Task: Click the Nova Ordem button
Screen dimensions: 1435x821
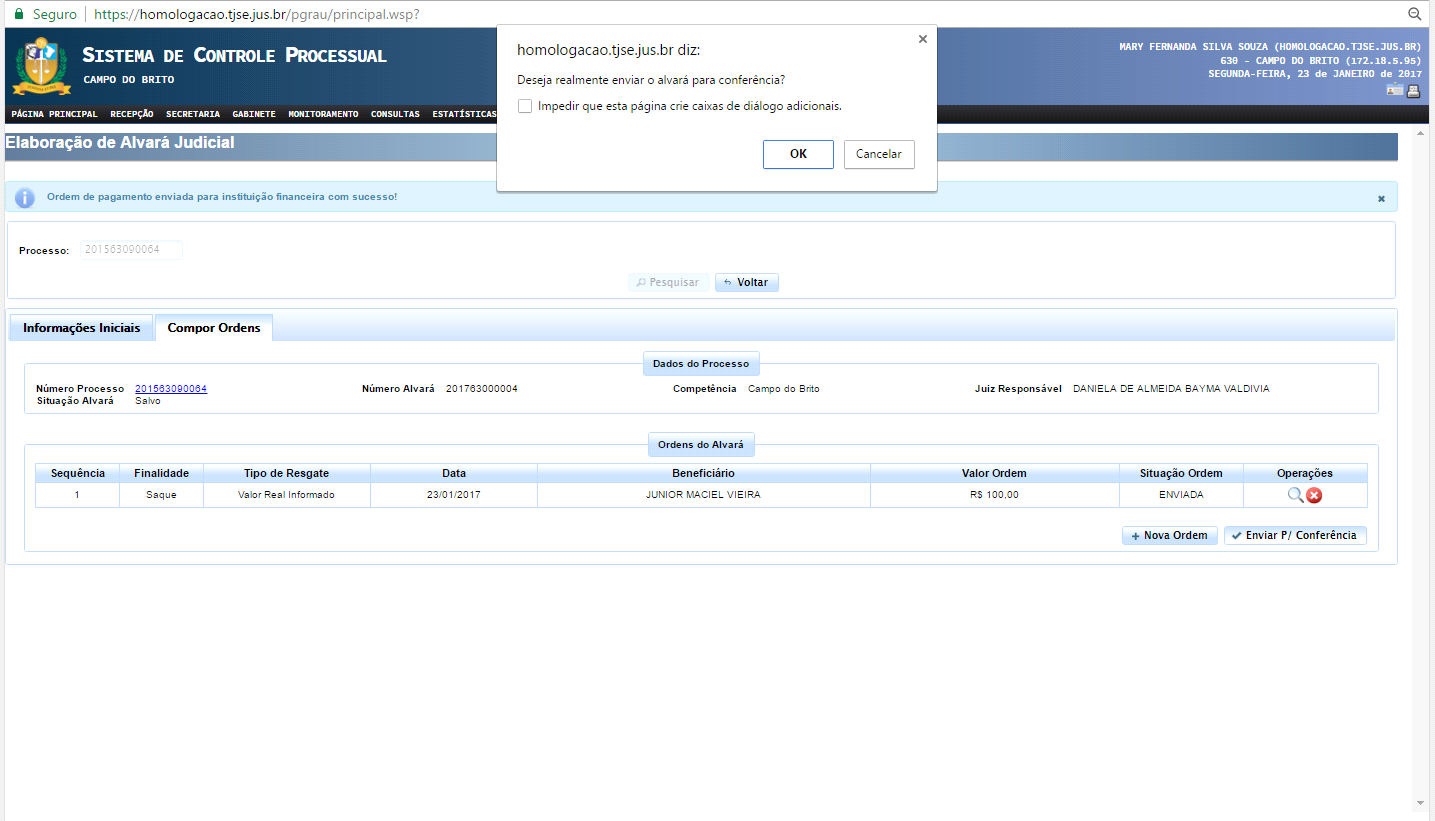Action: point(1169,535)
